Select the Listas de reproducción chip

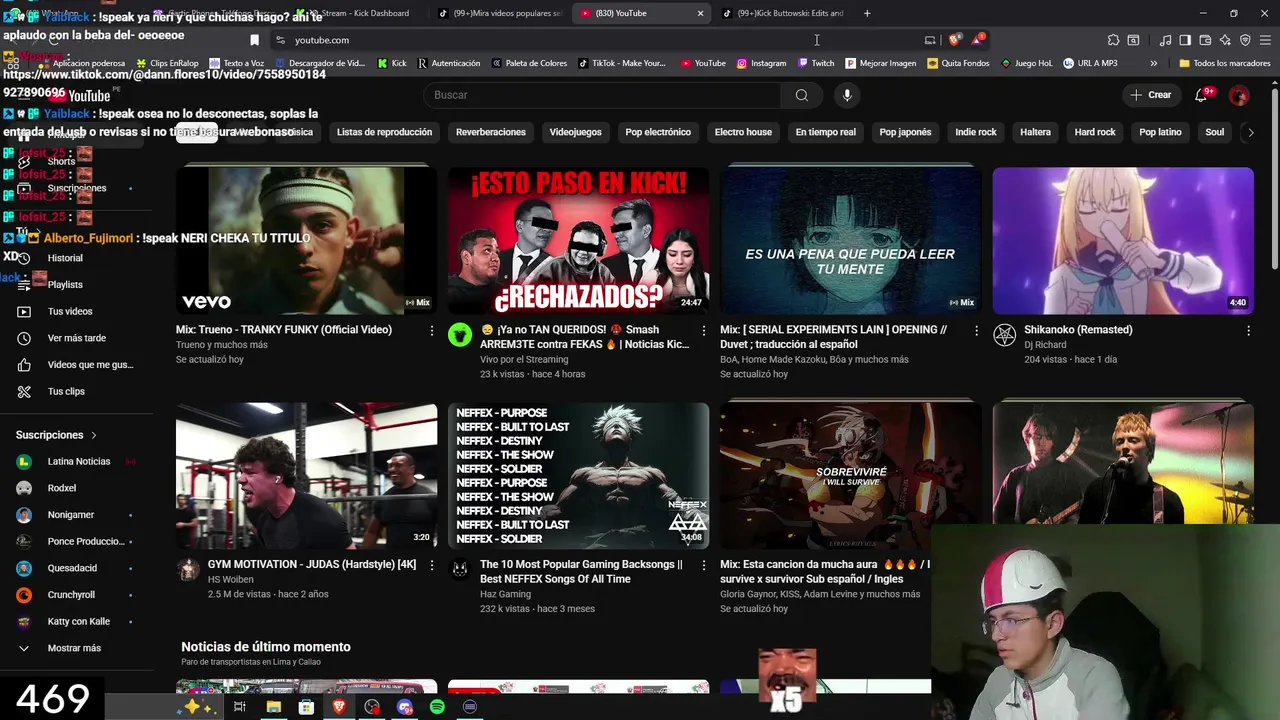click(x=384, y=132)
